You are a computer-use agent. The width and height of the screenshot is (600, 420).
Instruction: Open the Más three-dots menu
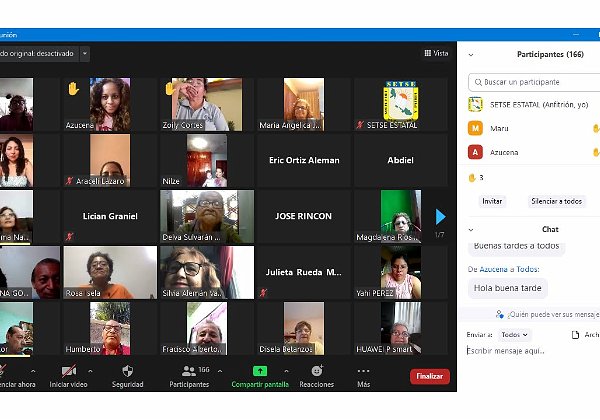click(x=363, y=371)
